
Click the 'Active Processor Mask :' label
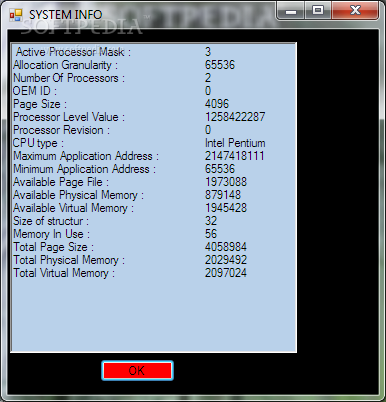[73, 52]
